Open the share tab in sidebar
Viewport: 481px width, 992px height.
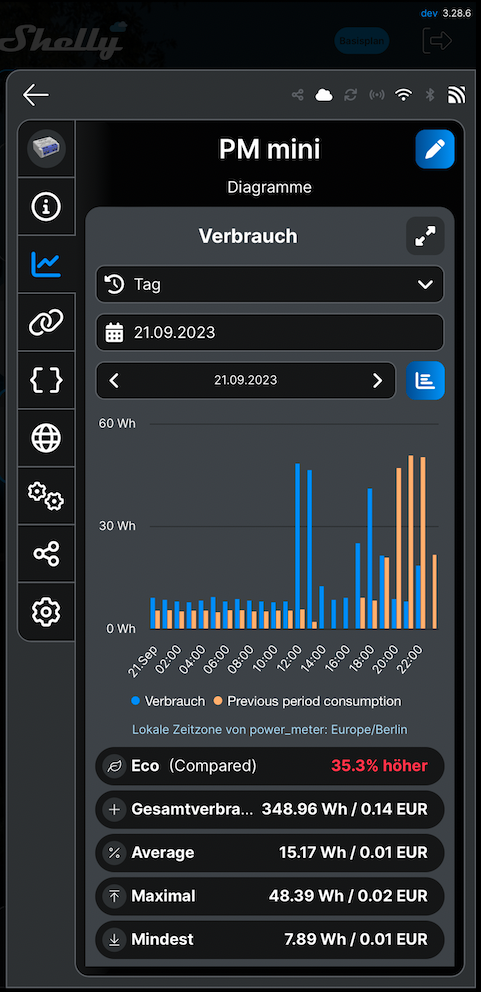click(46, 554)
